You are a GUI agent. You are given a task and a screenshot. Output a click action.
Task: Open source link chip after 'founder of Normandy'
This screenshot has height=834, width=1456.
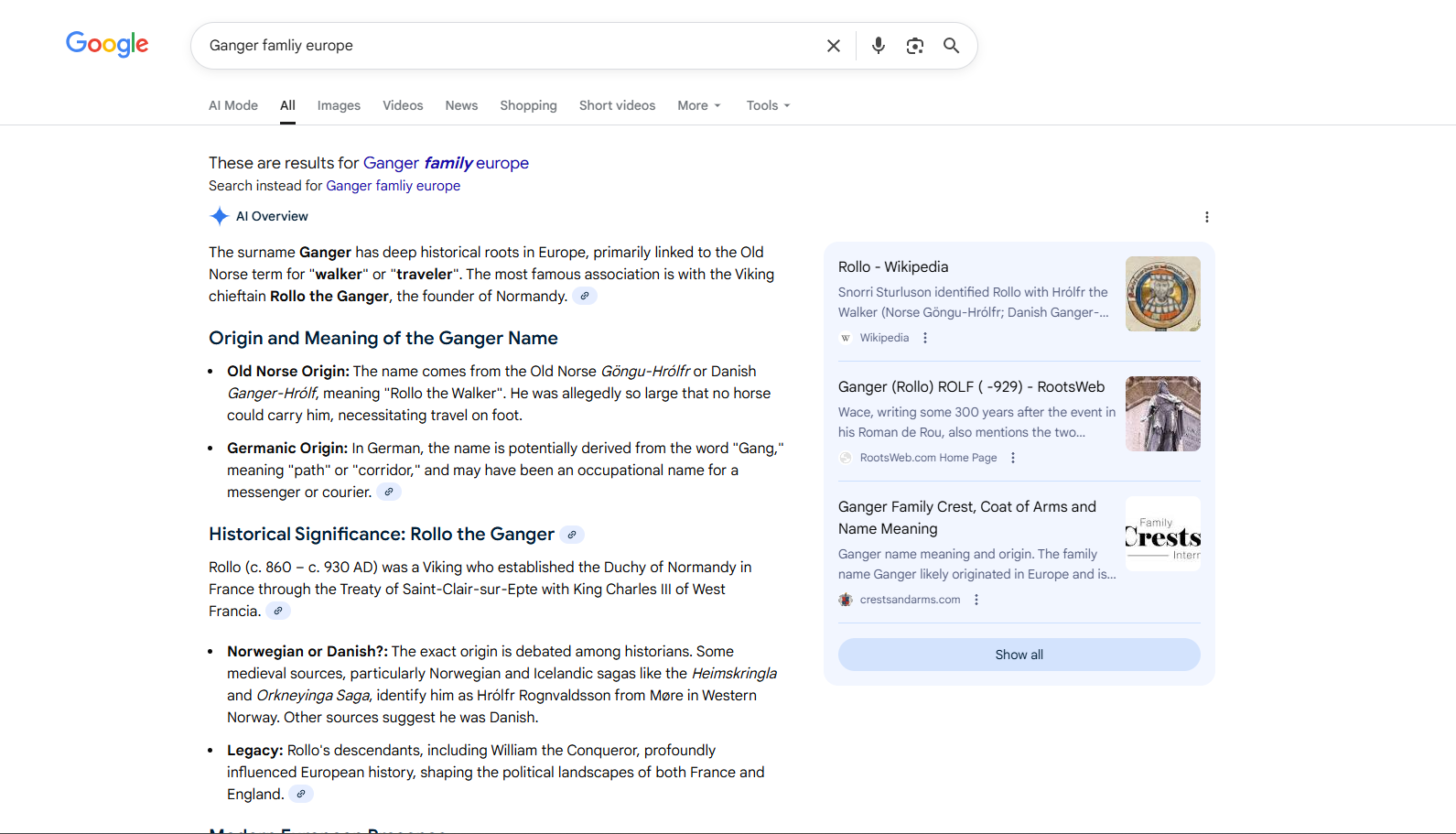pyautogui.click(x=585, y=296)
